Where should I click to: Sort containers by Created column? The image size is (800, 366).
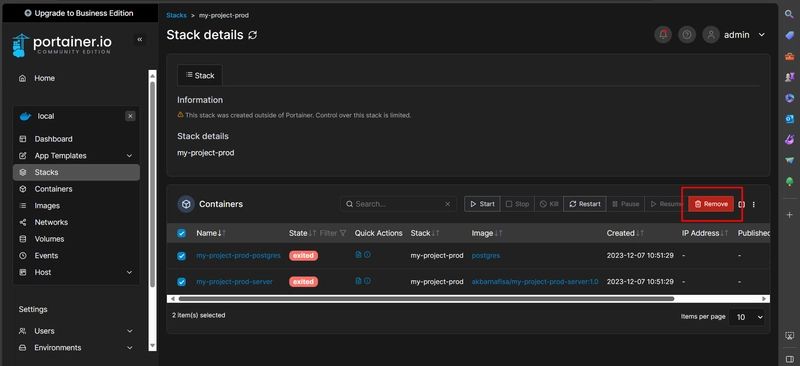coord(625,233)
